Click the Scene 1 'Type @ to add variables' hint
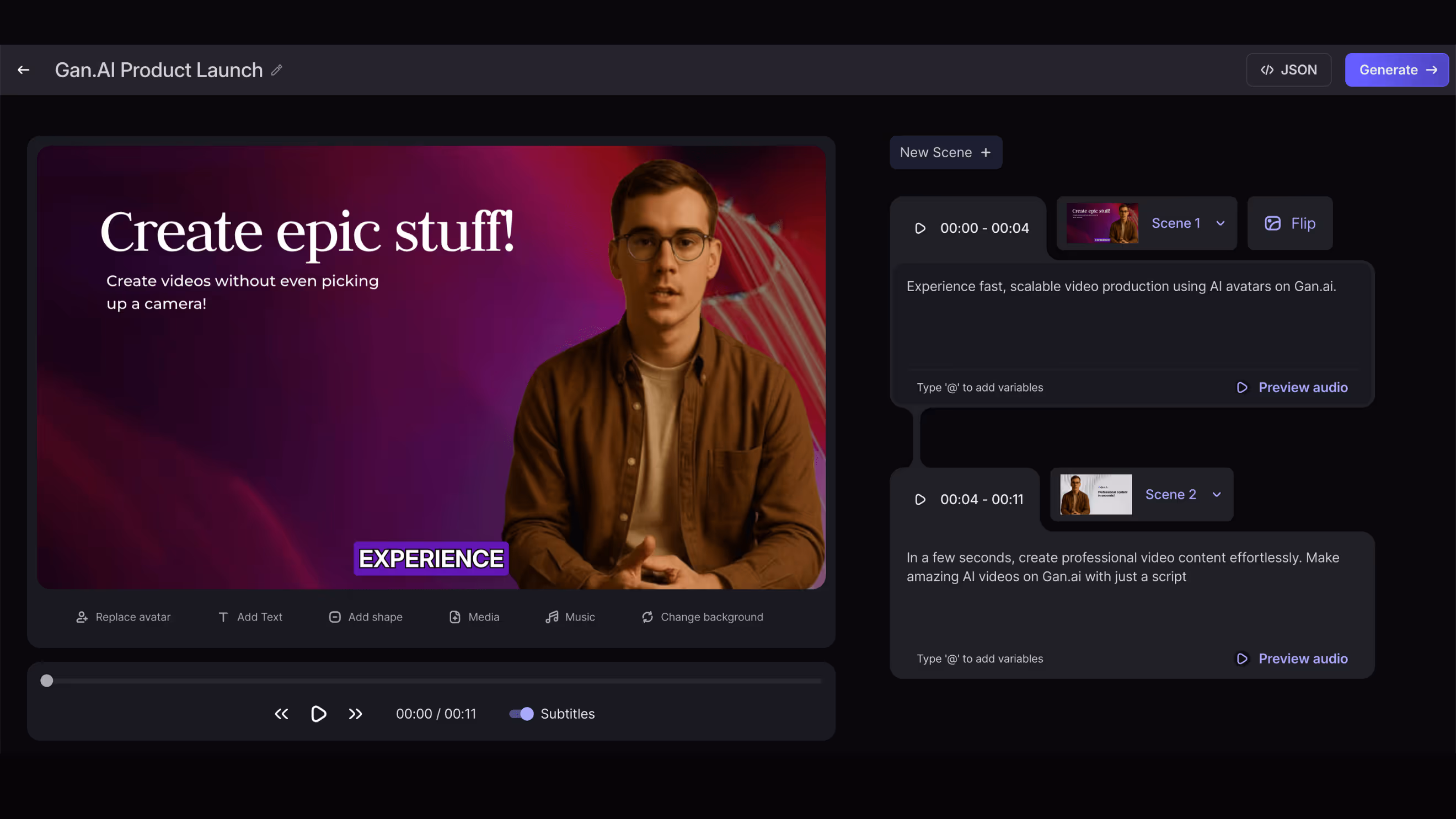 coord(980,388)
